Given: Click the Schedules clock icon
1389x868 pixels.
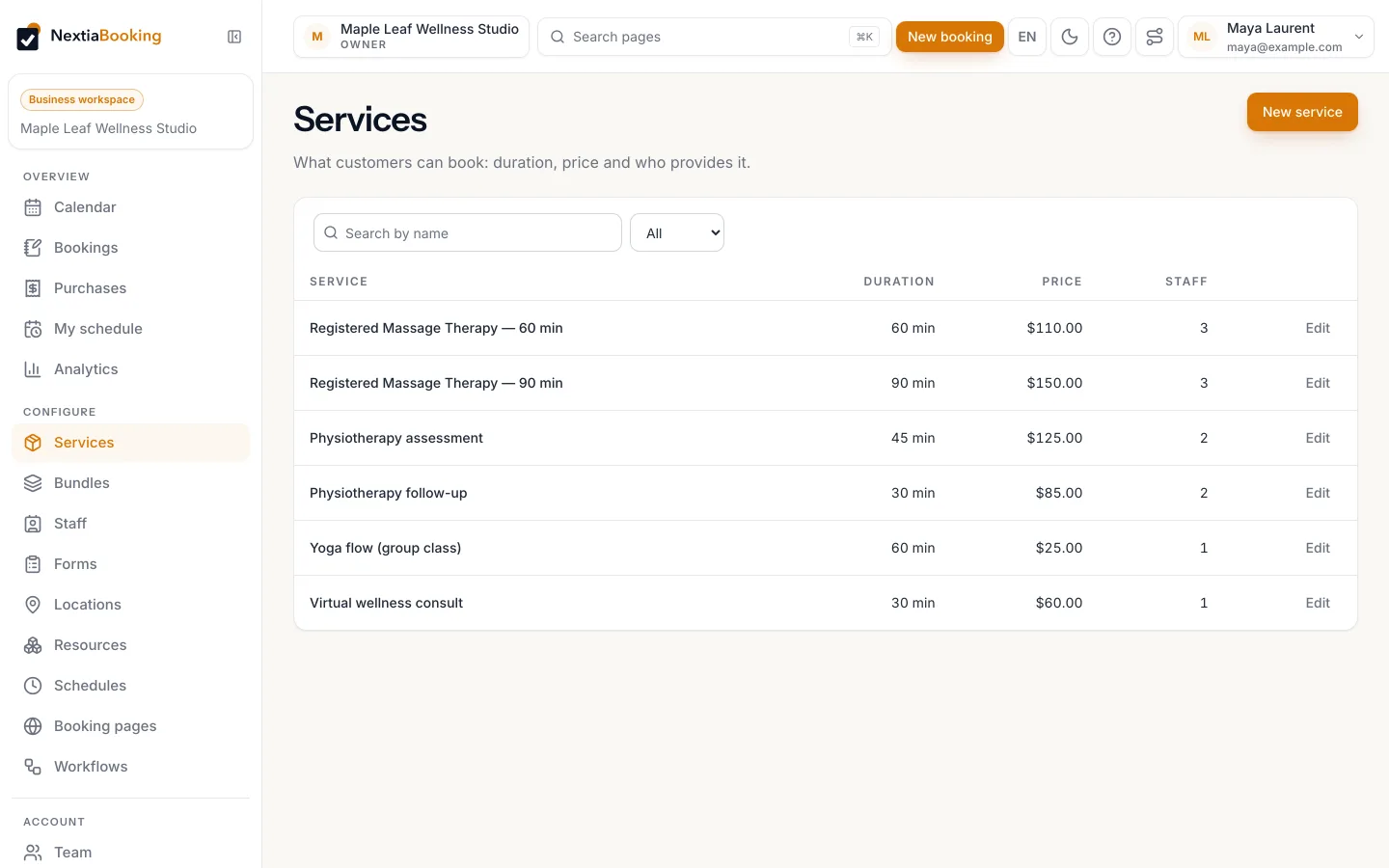Looking at the screenshot, I should point(33,686).
